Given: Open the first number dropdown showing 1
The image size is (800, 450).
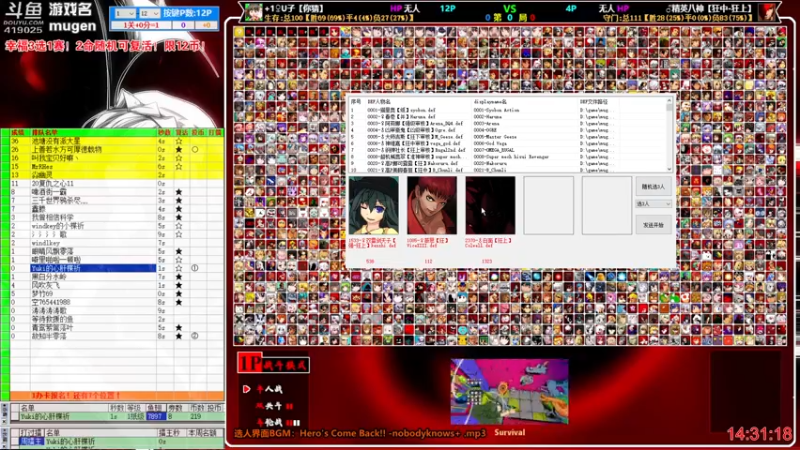Looking at the screenshot, I should click(124, 13).
